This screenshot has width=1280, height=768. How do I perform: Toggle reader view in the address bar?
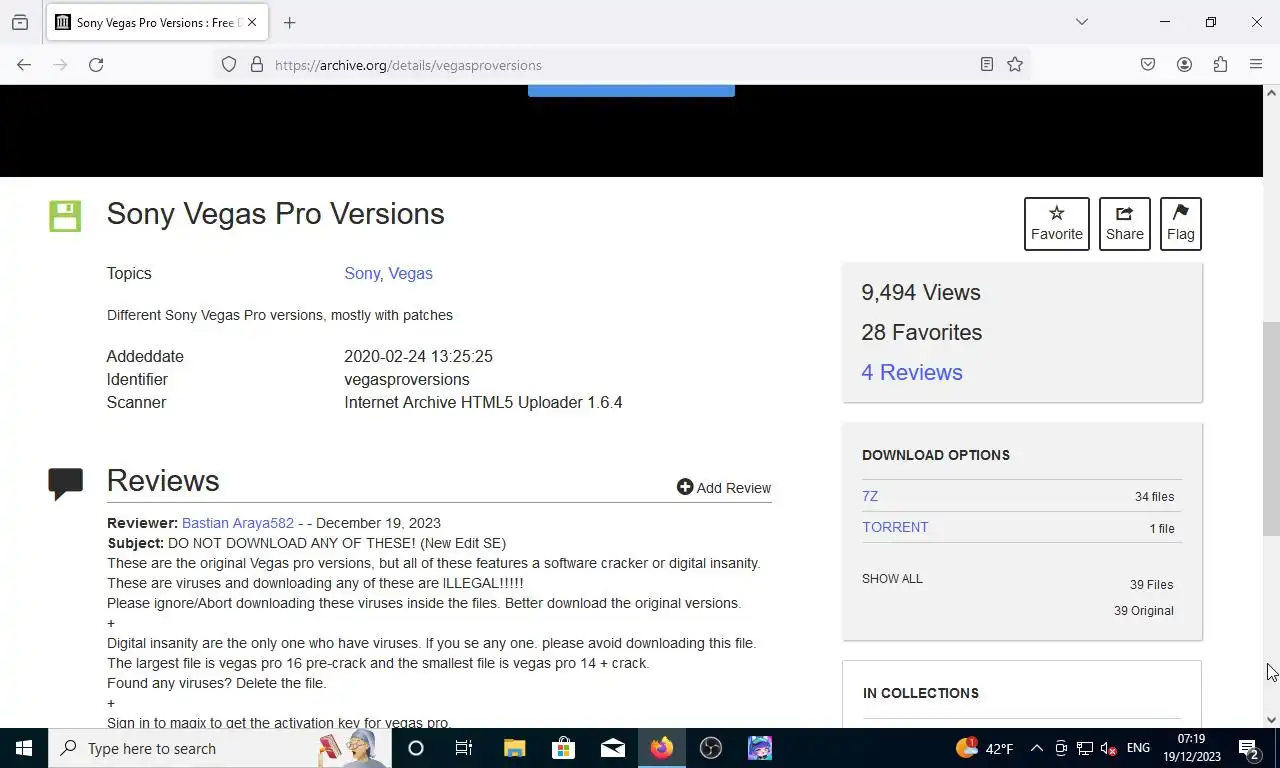tap(987, 65)
